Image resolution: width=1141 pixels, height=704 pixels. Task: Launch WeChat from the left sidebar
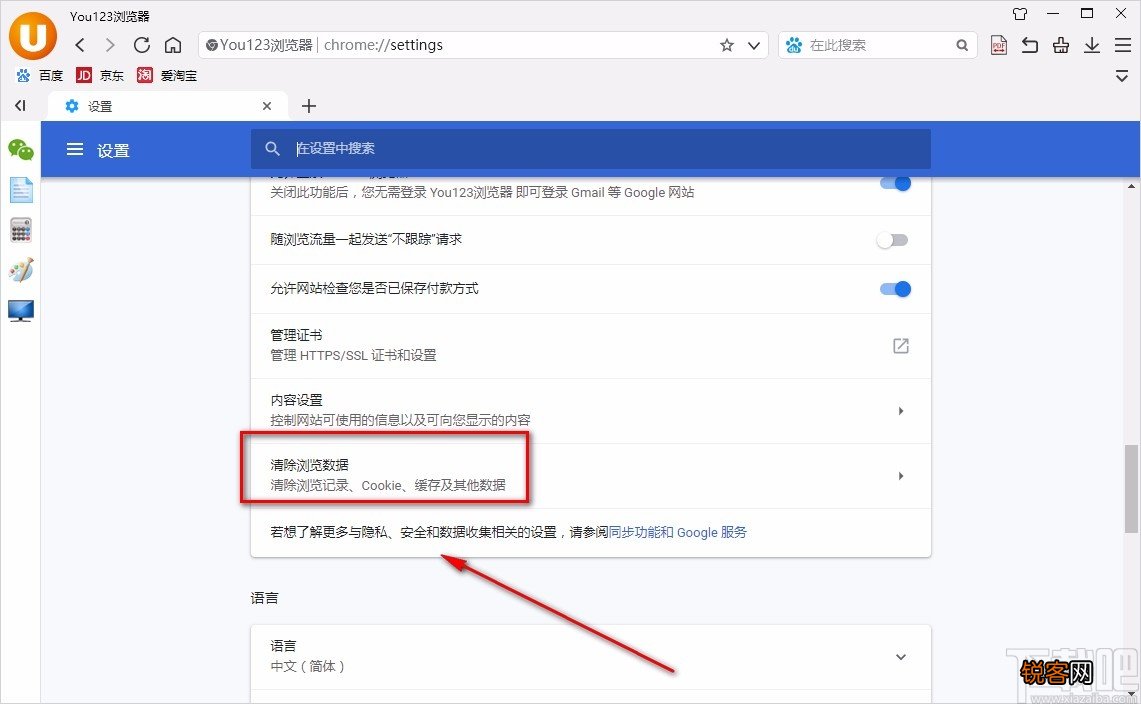click(20, 150)
